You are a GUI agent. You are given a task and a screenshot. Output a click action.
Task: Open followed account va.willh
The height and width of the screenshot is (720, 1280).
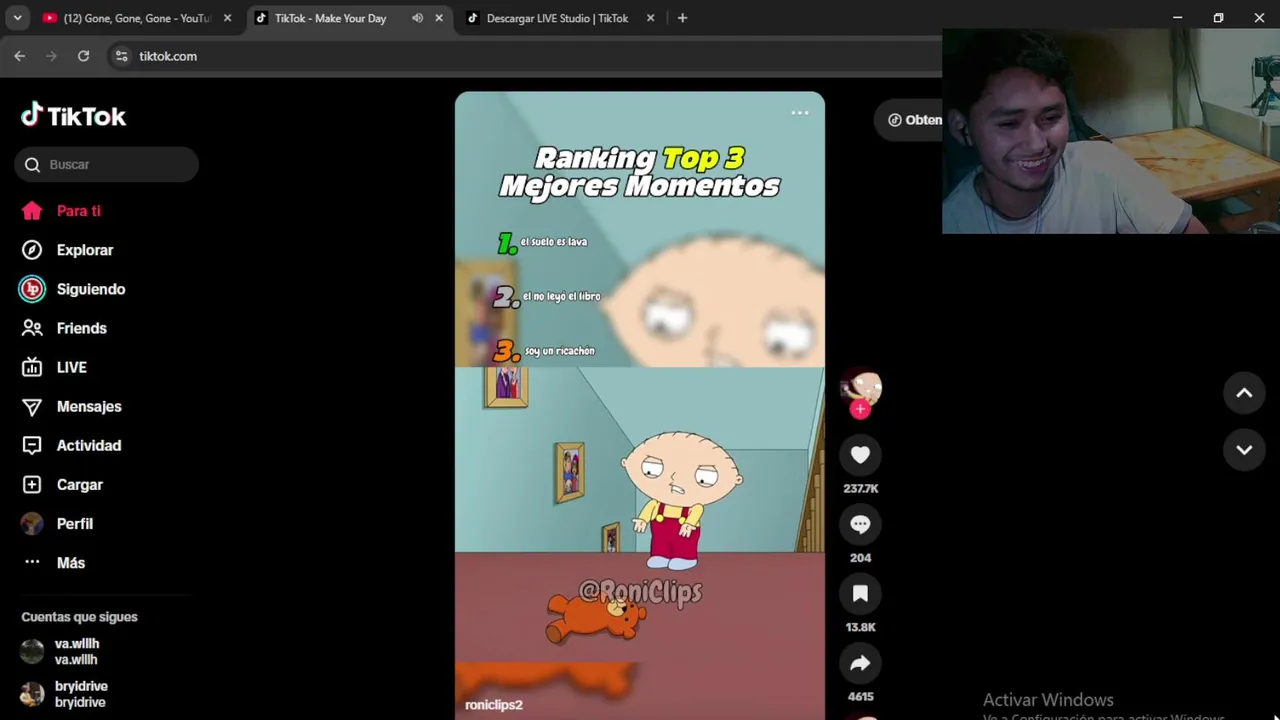(77, 652)
